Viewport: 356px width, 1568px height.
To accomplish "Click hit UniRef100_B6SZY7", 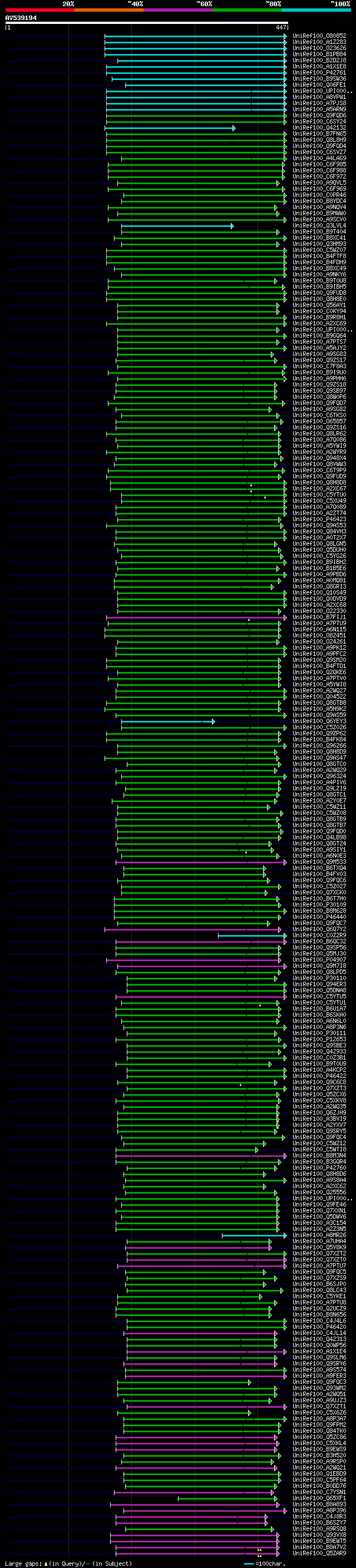I will pos(319,1523).
